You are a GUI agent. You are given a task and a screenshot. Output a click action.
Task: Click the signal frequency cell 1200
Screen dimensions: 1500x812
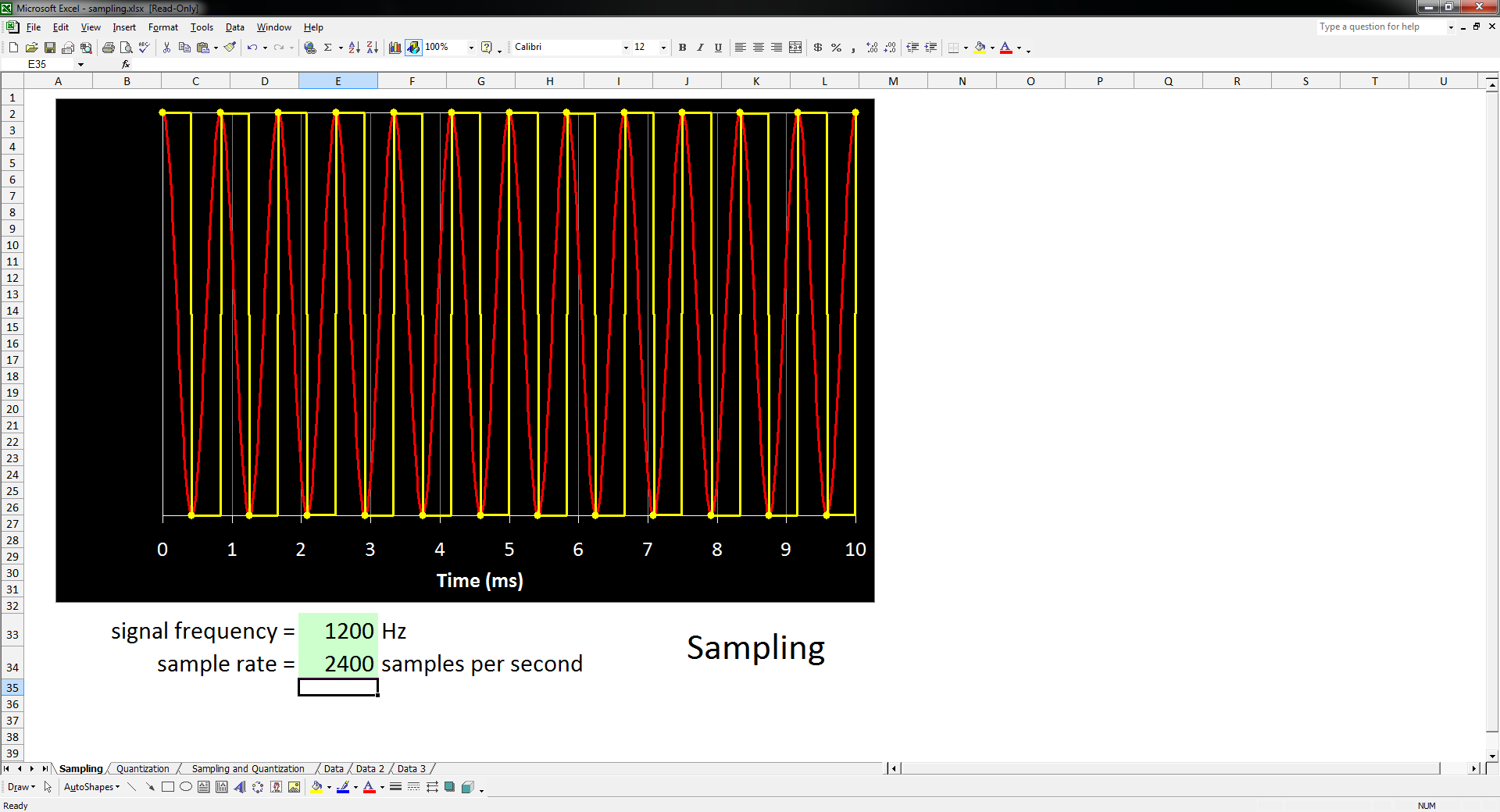pyautogui.click(x=338, y=630)
